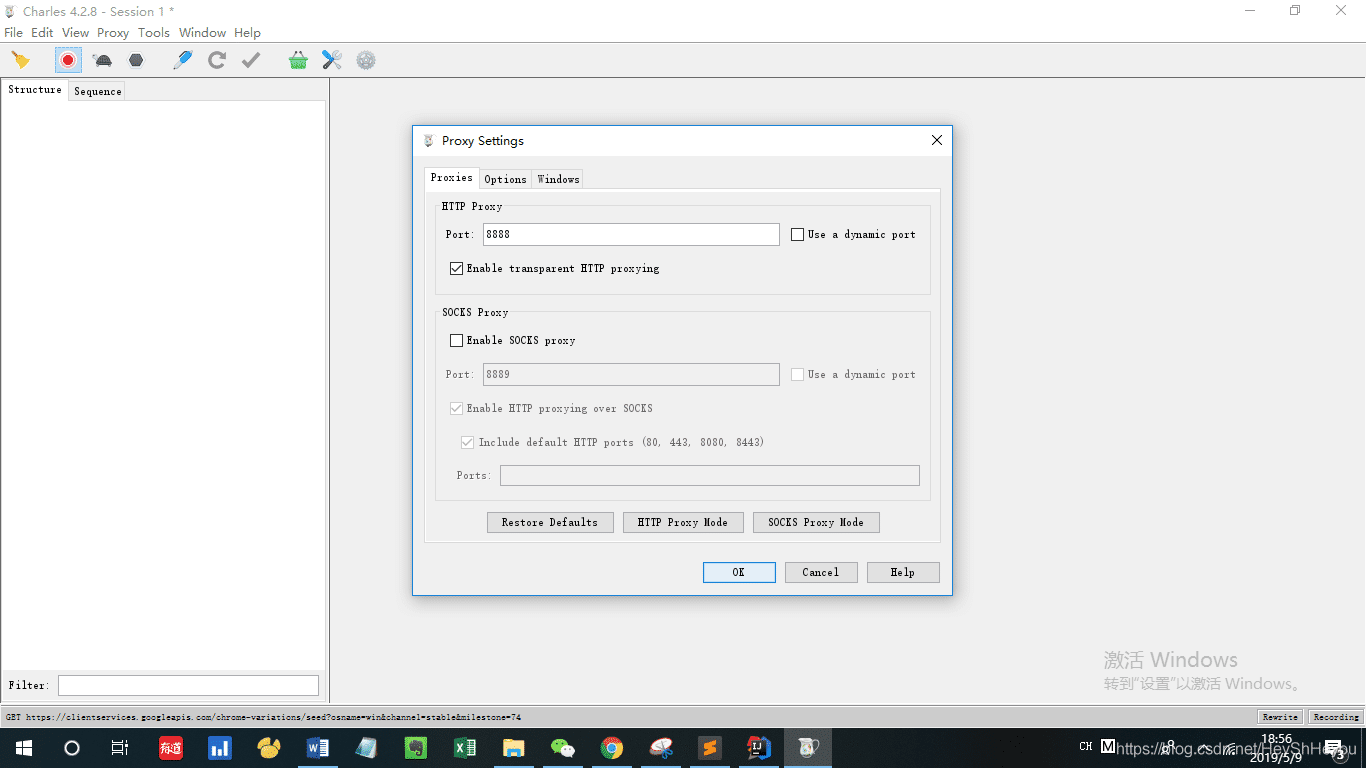Image resolution: width=1366 pixels, height=768 pixels.
Task: Toggle dynamic port checkbox under SOCKS Proxy
Action: [797, 375]
